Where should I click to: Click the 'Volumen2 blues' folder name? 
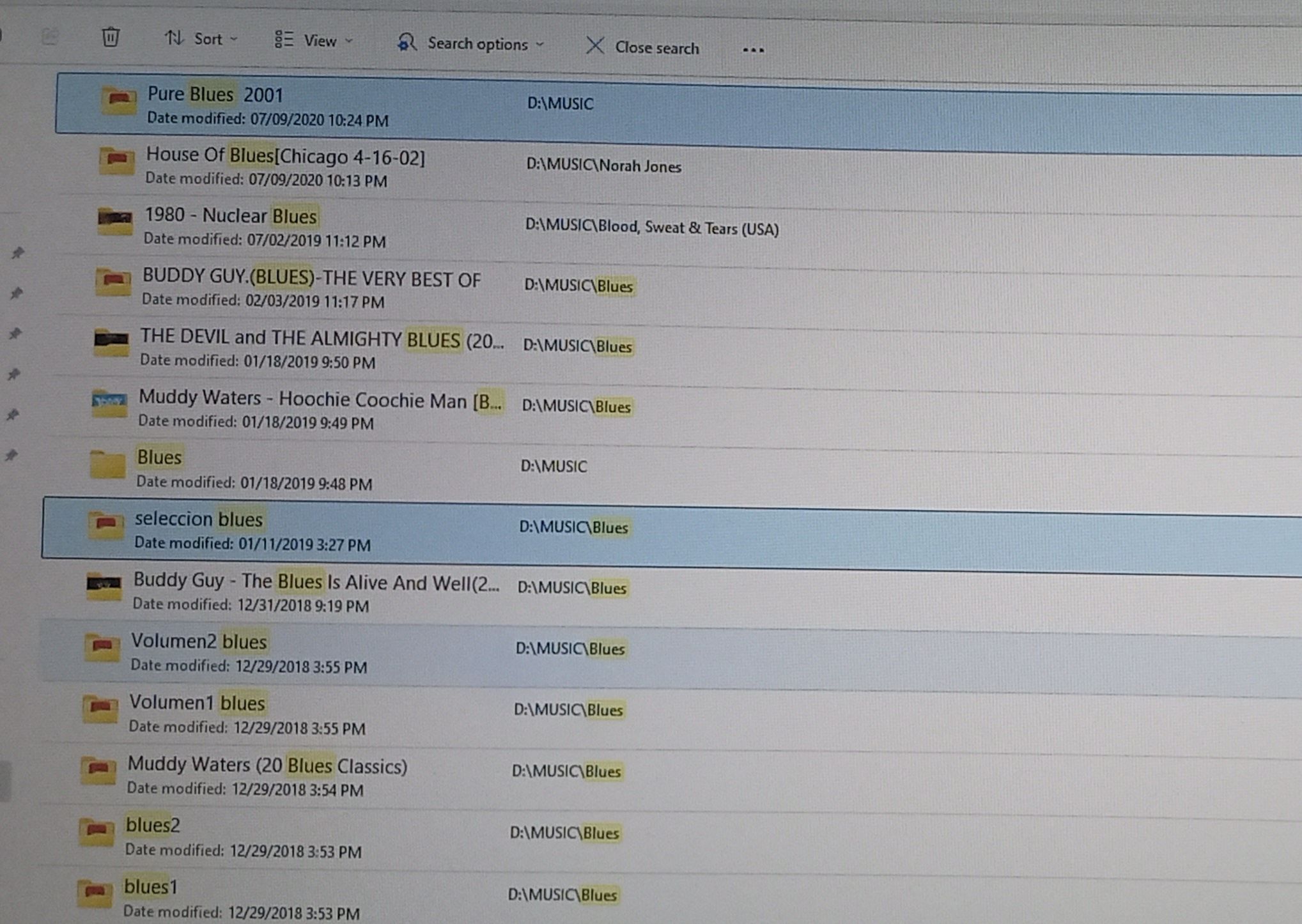click(199, 641)
